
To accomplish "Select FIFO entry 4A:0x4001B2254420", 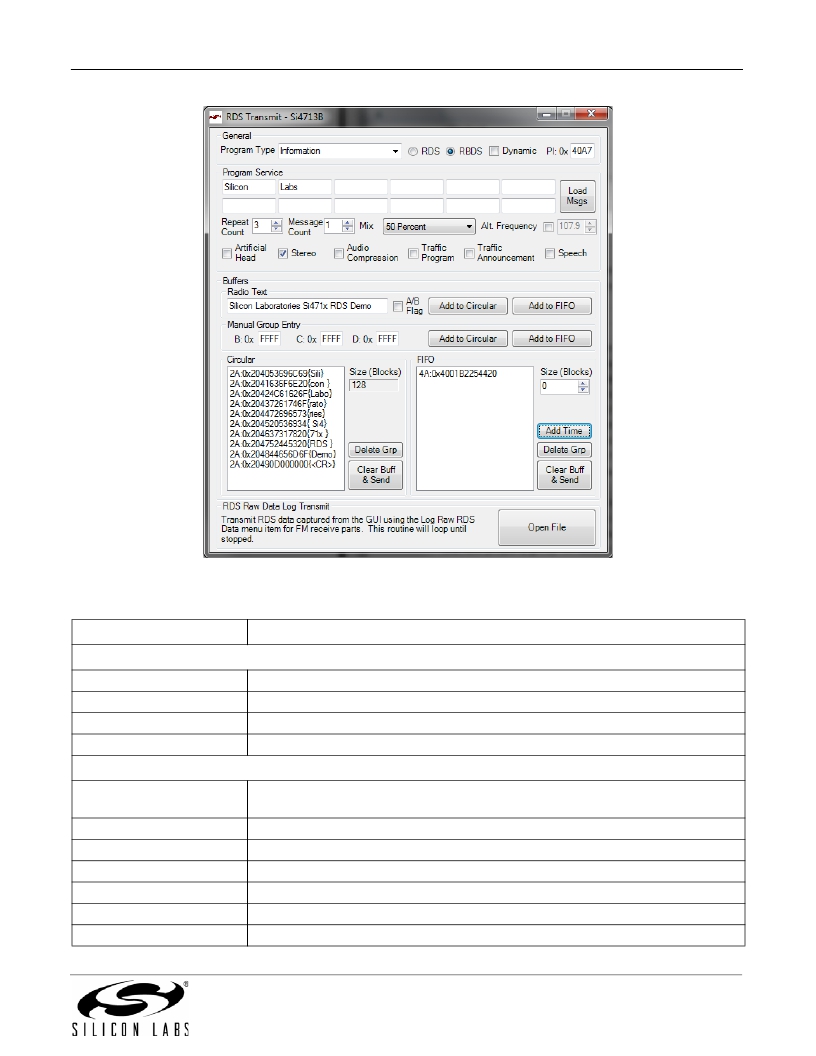I will coord(458,374).
